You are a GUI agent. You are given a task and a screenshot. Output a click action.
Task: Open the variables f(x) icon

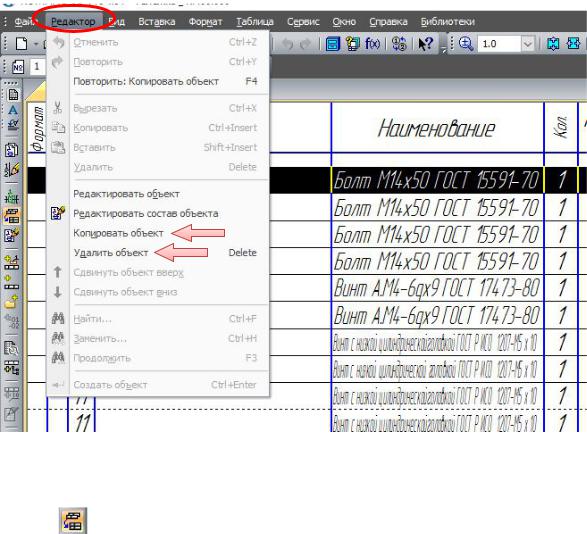(372, 44)
